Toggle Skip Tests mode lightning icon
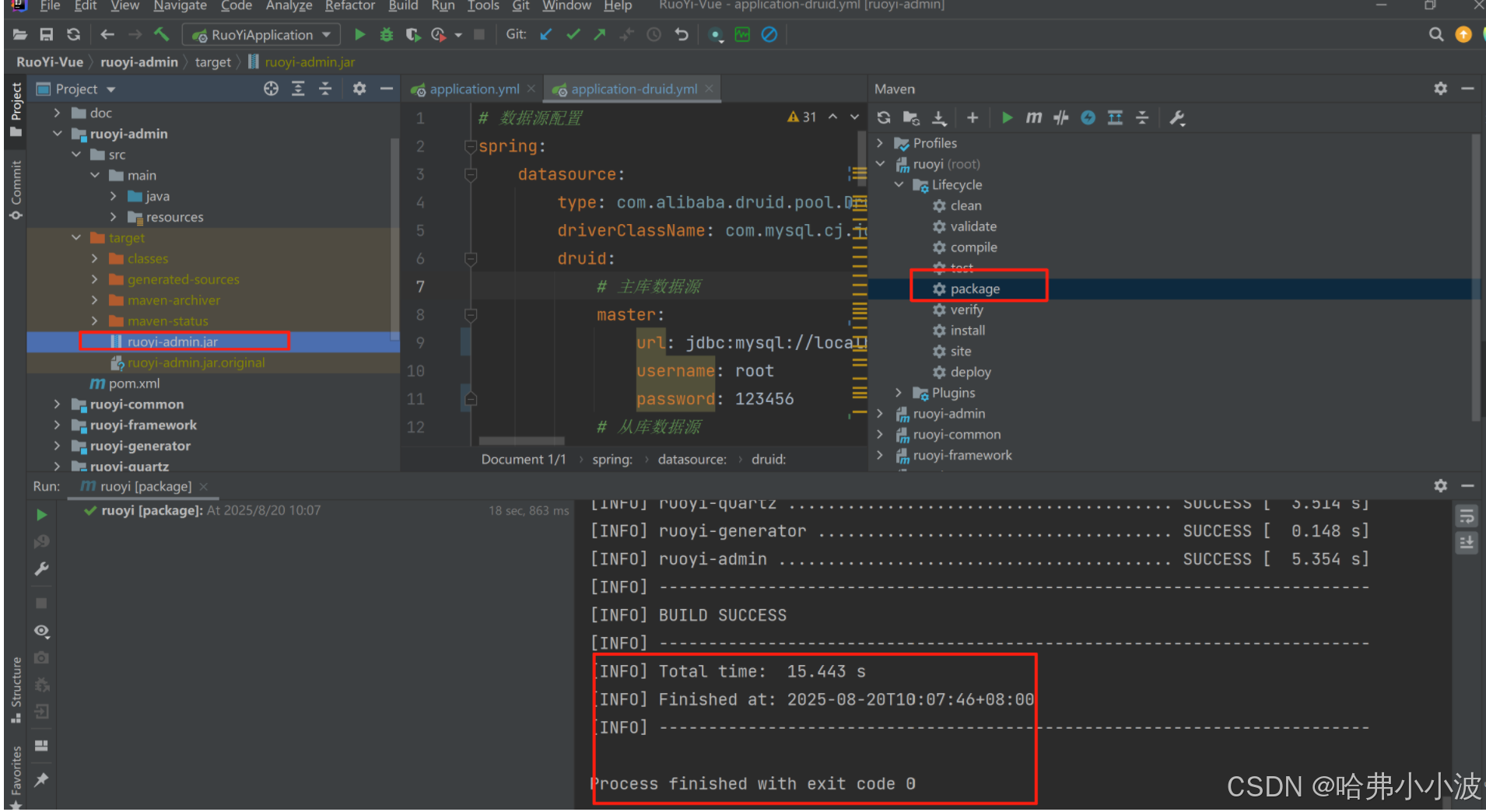This screenshot has width=1486, height=812. pos(1088,117)
